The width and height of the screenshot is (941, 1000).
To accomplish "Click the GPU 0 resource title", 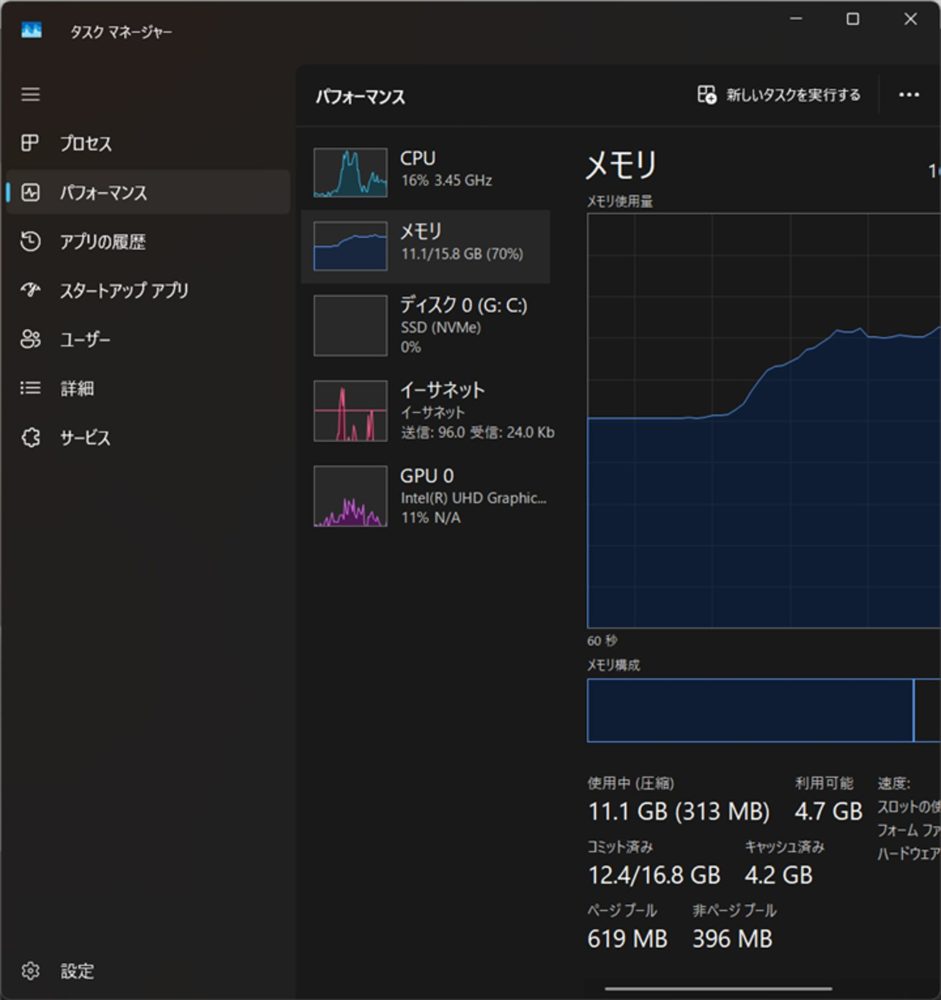I will [x=427, y=476].
